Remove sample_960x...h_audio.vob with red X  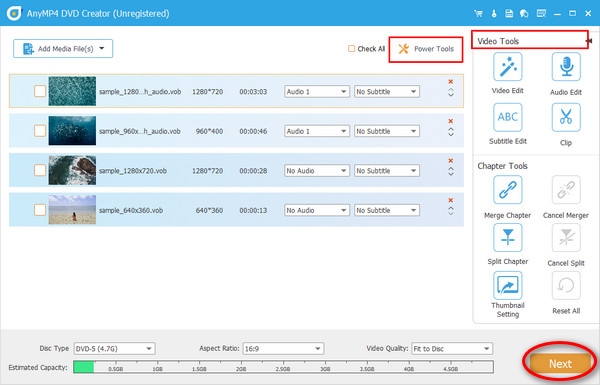tap(451, 121)
